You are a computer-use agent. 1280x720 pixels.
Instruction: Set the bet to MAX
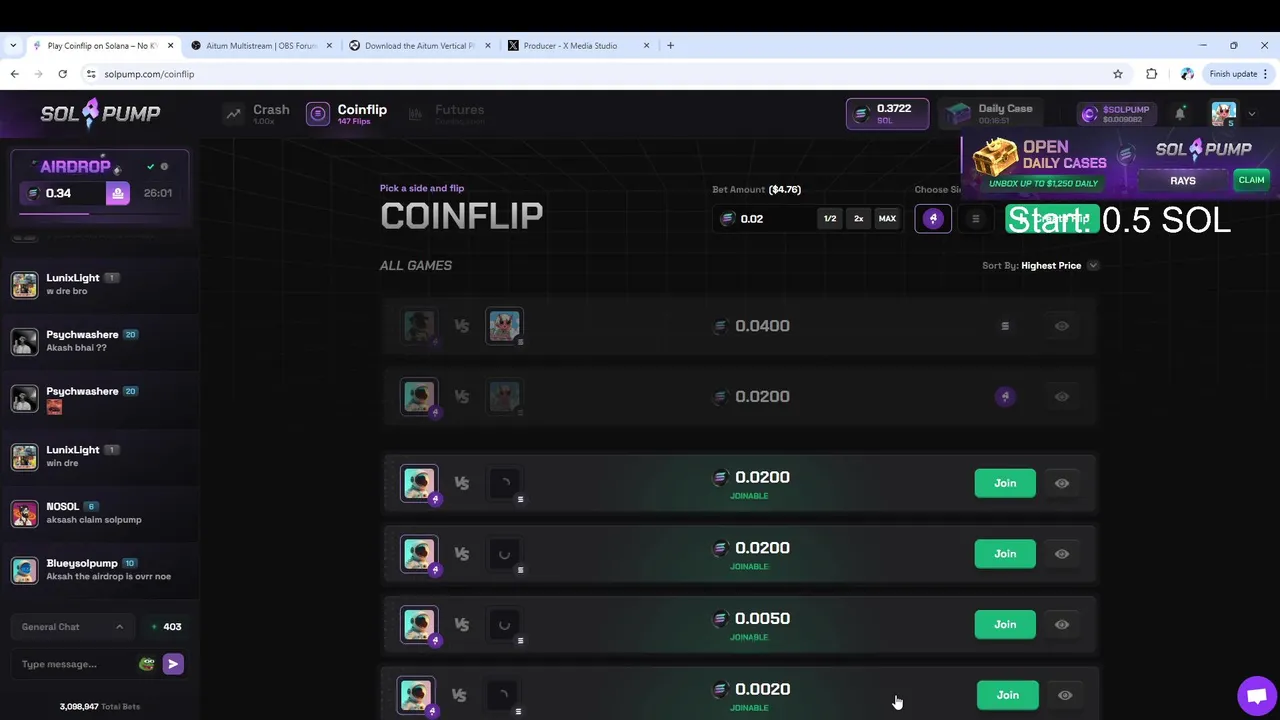coord(887,219)
